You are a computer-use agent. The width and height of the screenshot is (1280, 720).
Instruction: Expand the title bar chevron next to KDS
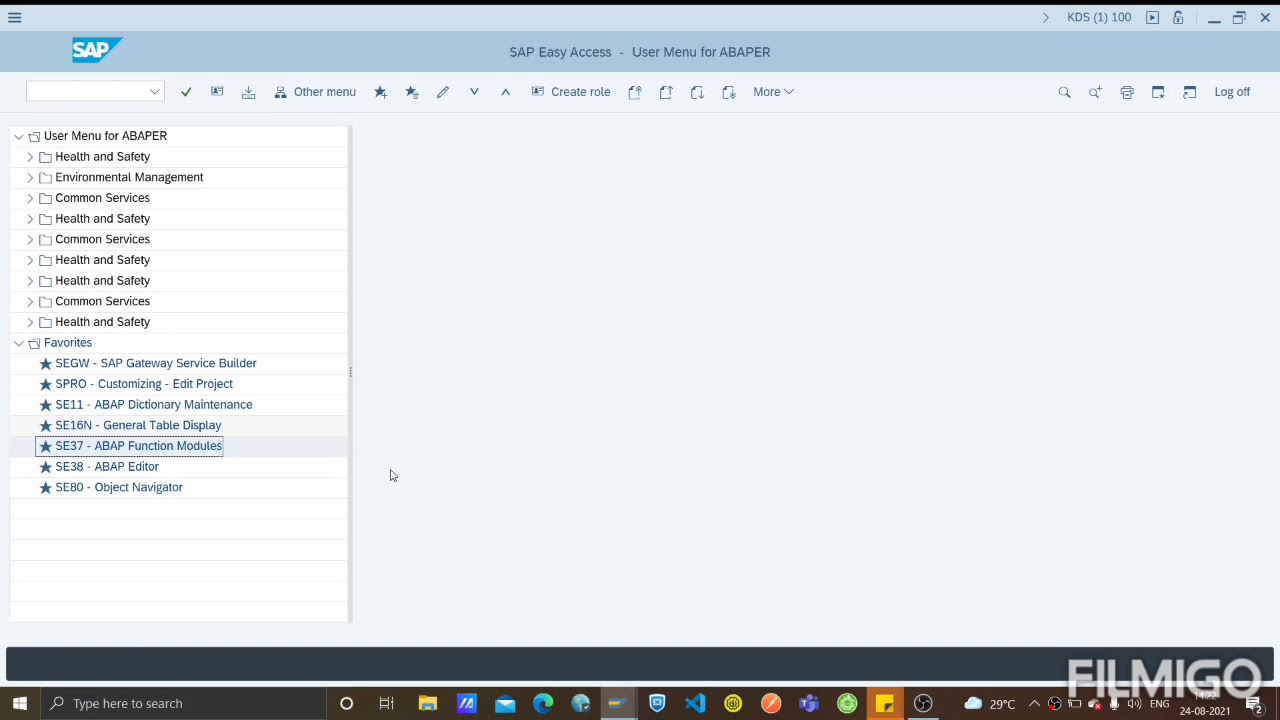(1046, 17)
